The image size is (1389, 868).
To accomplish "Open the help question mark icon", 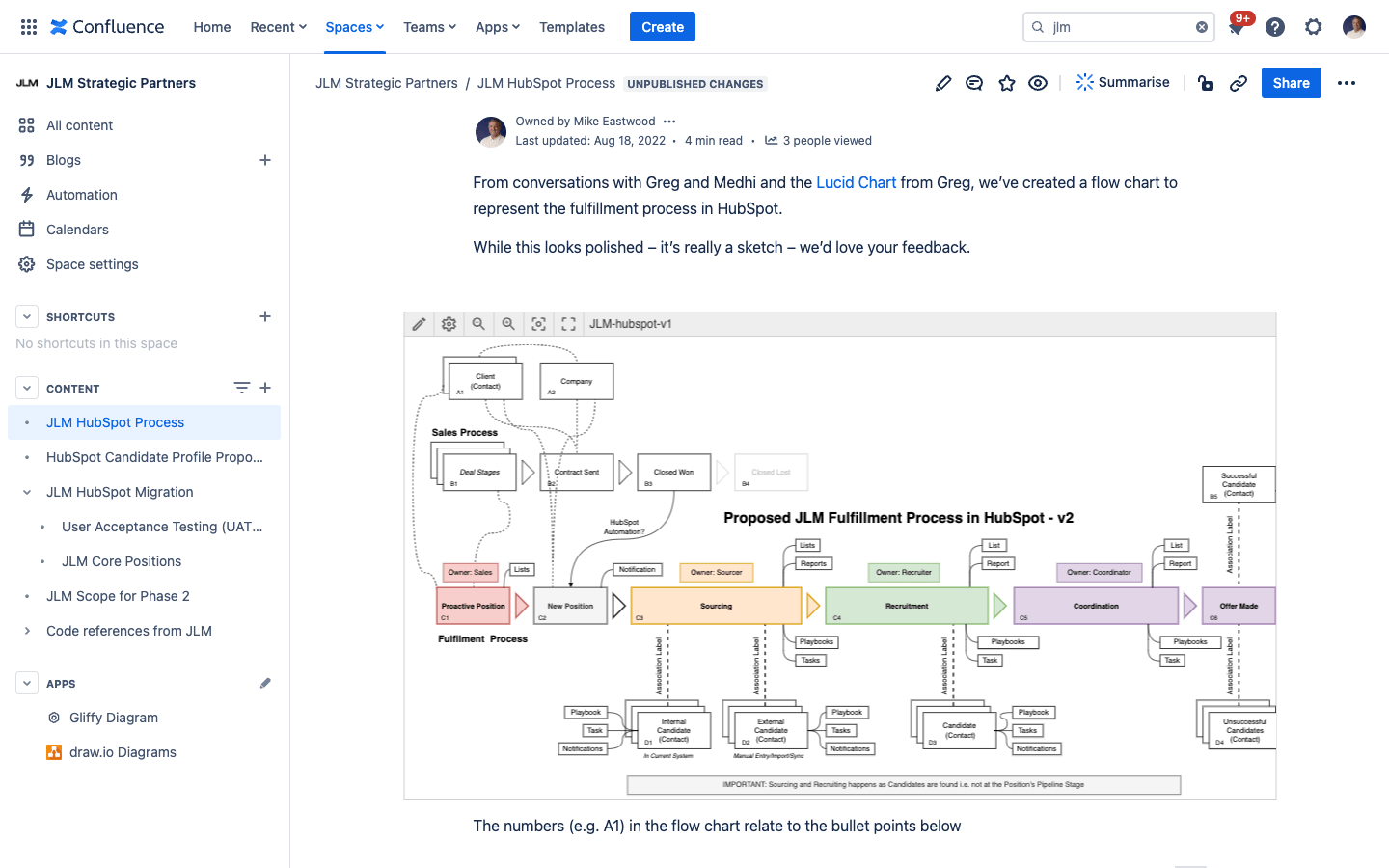I will tap(1275, 27).
